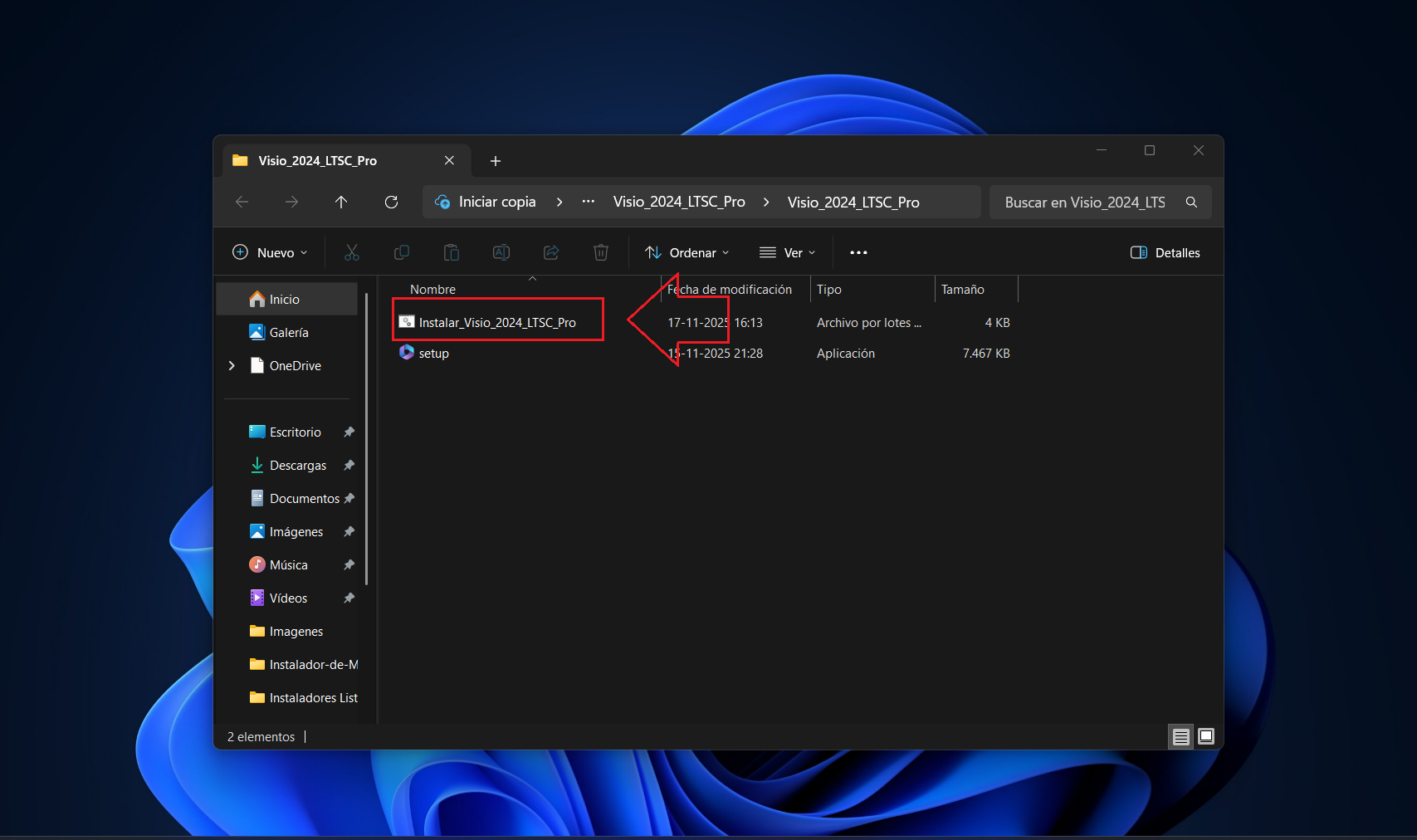Switch to large thumbnails view icon
This screenshot has width=1417, height=840.
(x=1206, y=736)
